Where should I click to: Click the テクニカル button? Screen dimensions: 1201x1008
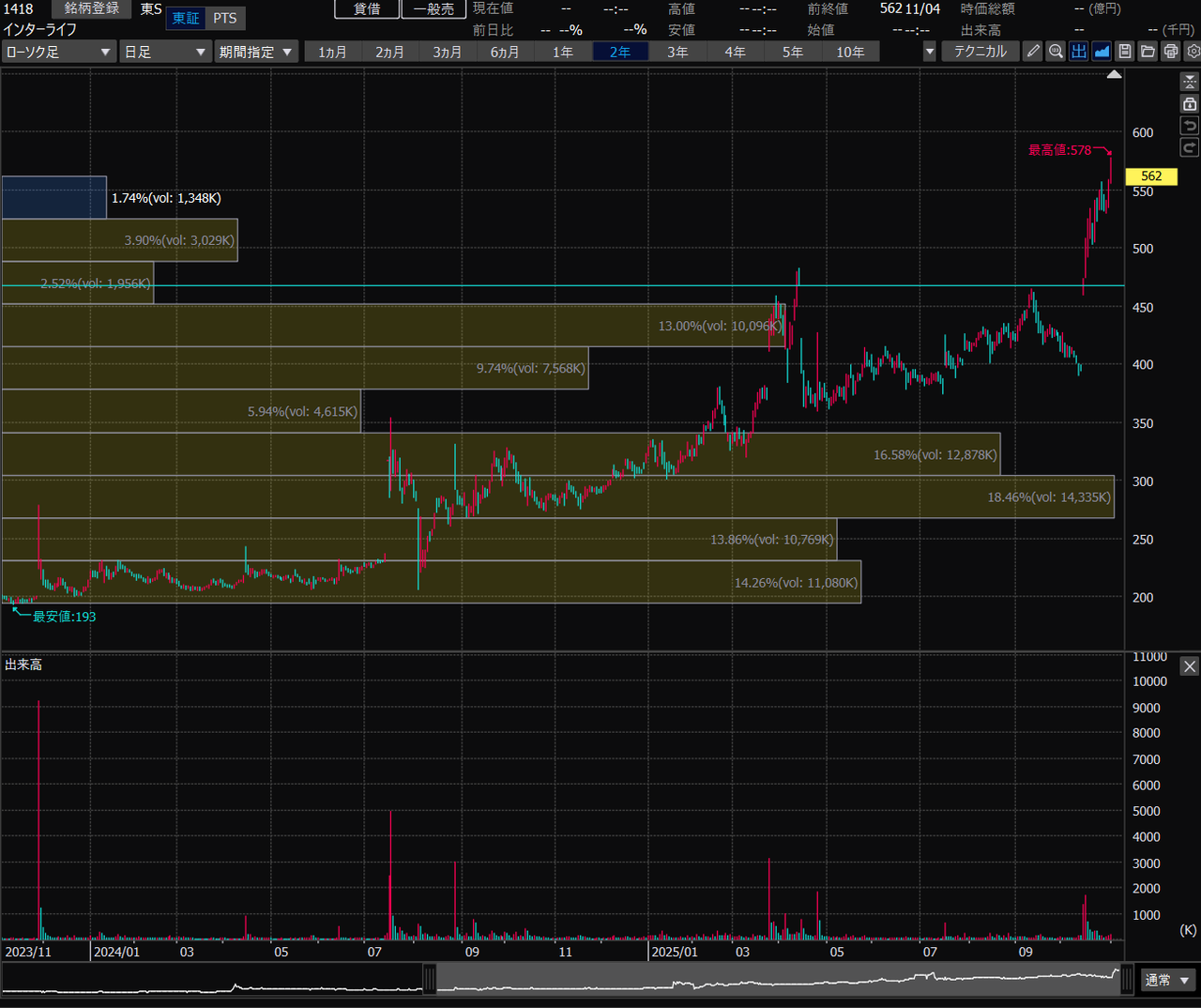tap(980, 52)
